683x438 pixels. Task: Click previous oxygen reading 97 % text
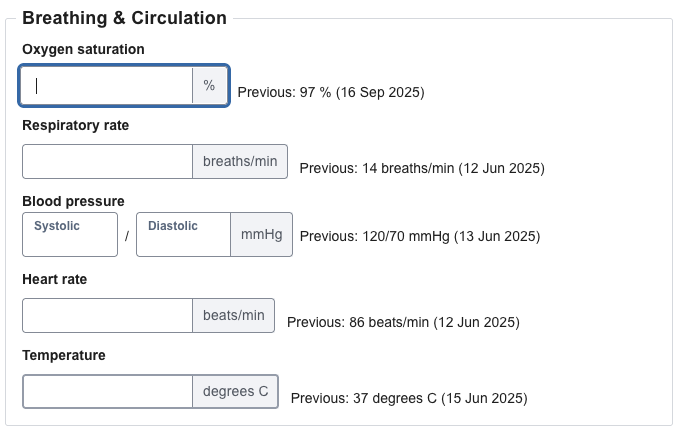coord(330,93)
